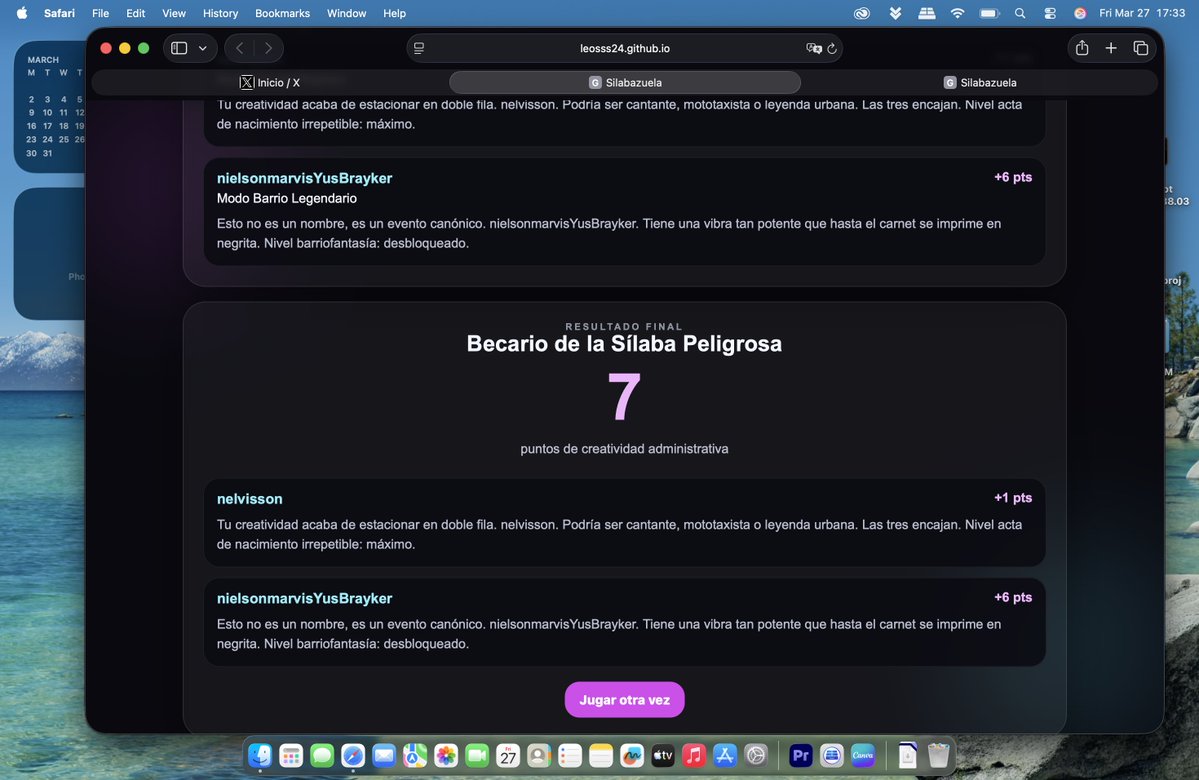Open Launchpad in the Dock
Image resolution: width=1199 pixels, height=780 pixels.
tap(291, 756)
